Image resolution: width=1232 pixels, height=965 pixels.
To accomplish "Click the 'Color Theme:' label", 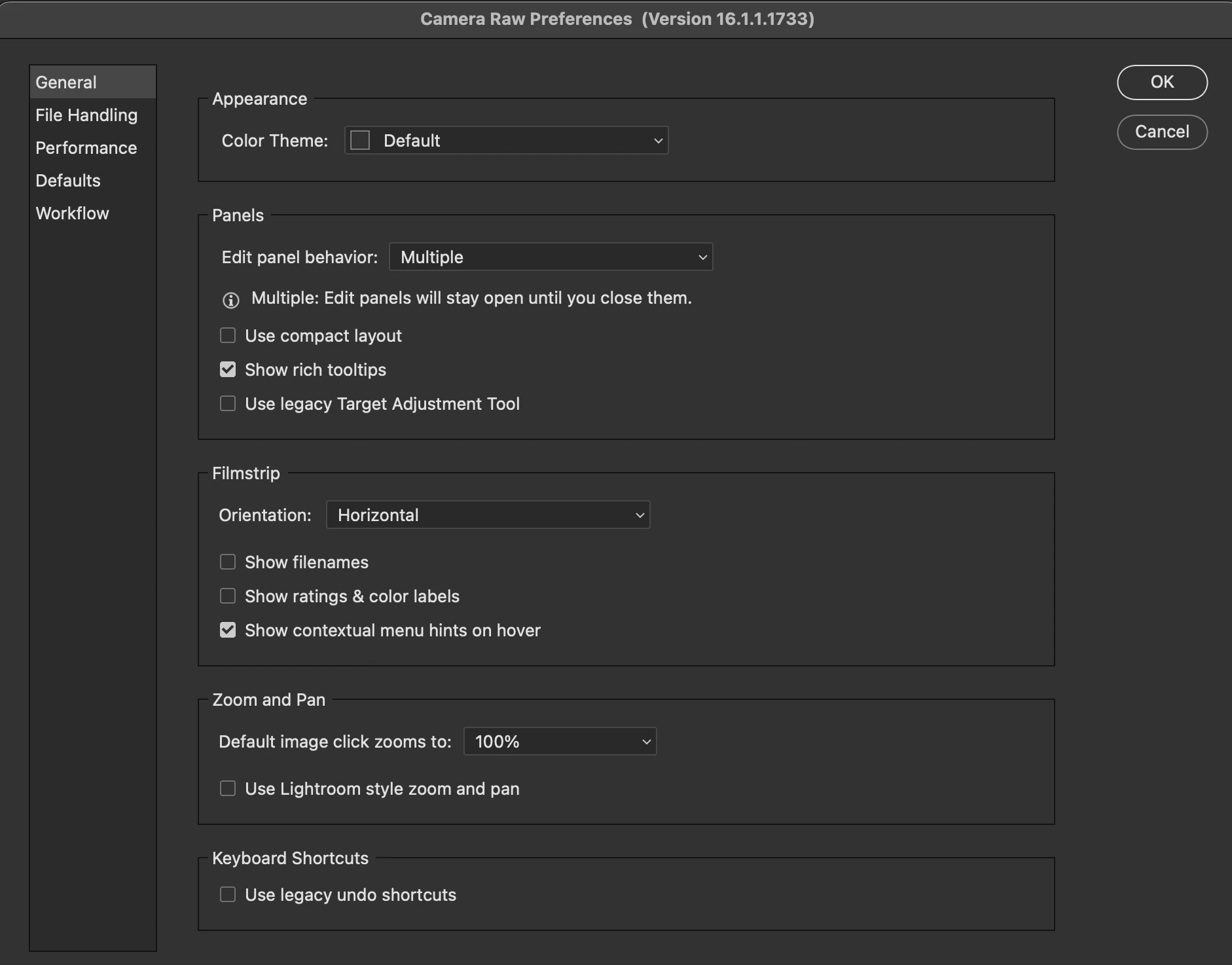I will (x=275, y=141).
